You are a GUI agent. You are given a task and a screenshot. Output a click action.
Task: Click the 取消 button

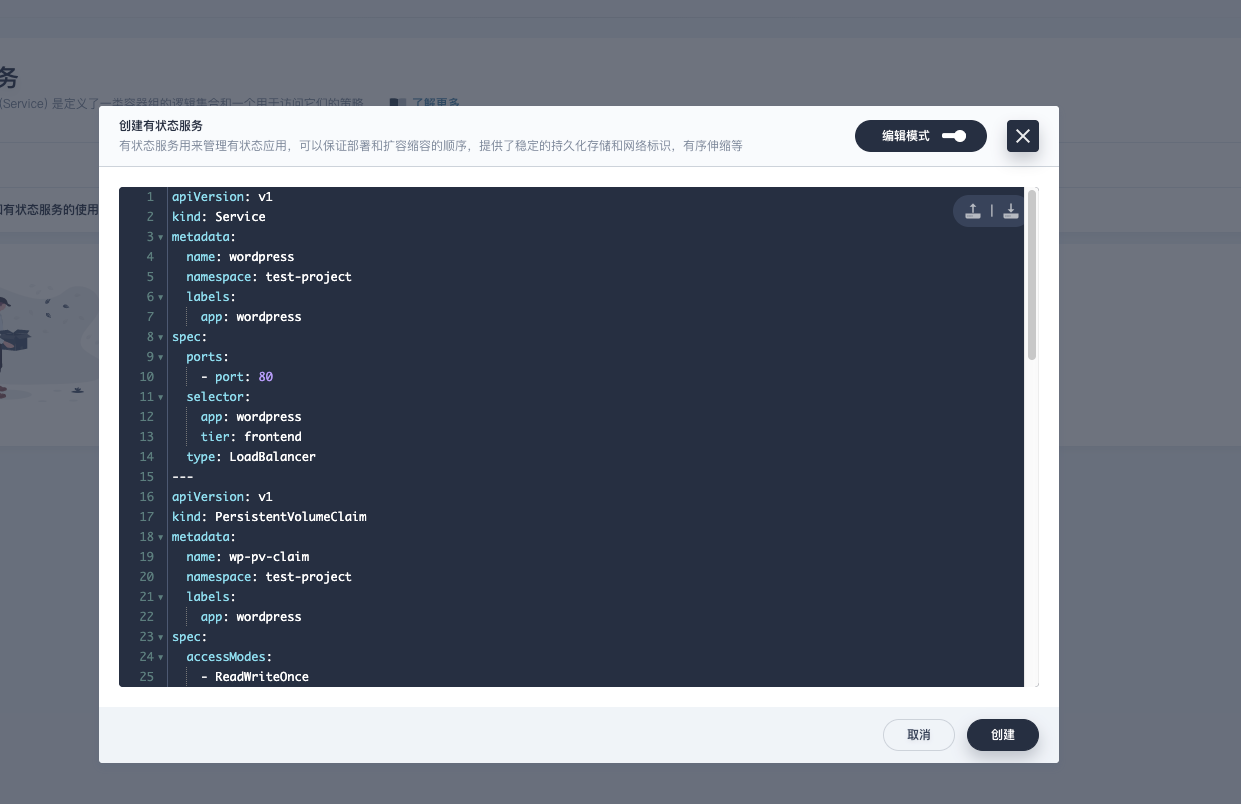click(919, 735)
